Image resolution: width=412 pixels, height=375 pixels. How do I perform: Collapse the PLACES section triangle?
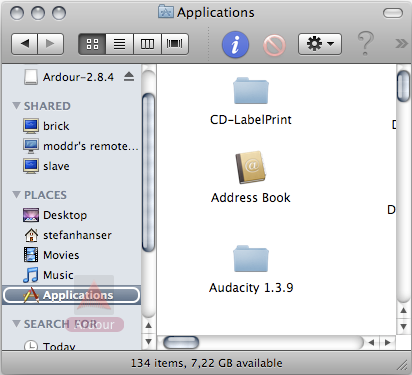coord(16,195)
